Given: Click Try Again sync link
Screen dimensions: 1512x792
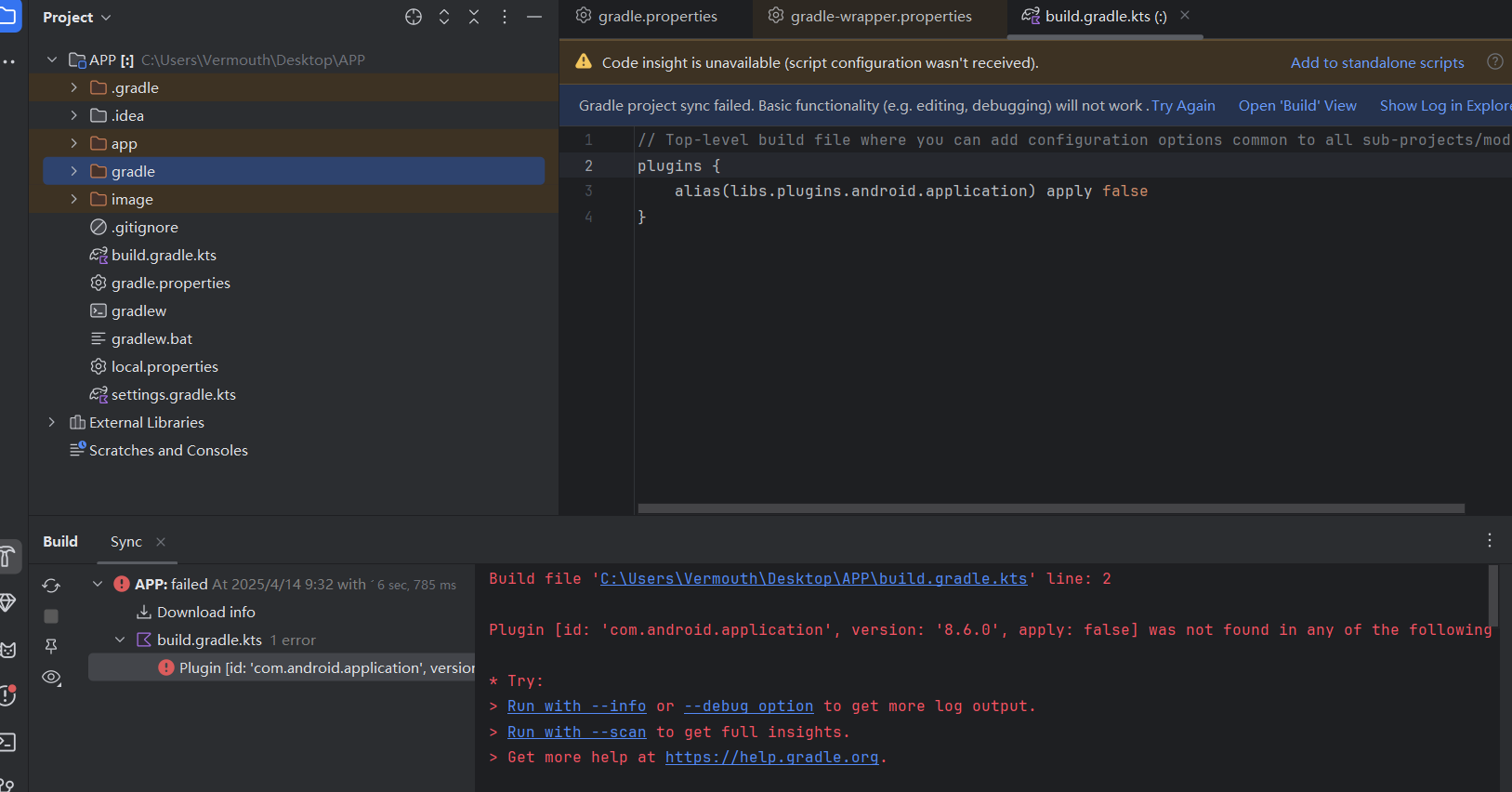Looking at the screenshot, I should pyautogui.click(x=1183, y=105).
